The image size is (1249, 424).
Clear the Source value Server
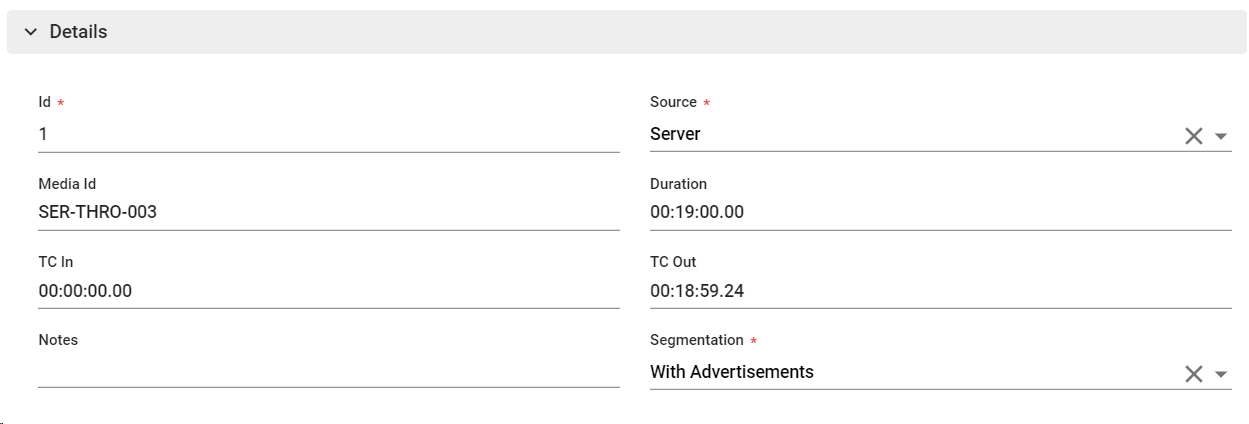(1193, 136)
